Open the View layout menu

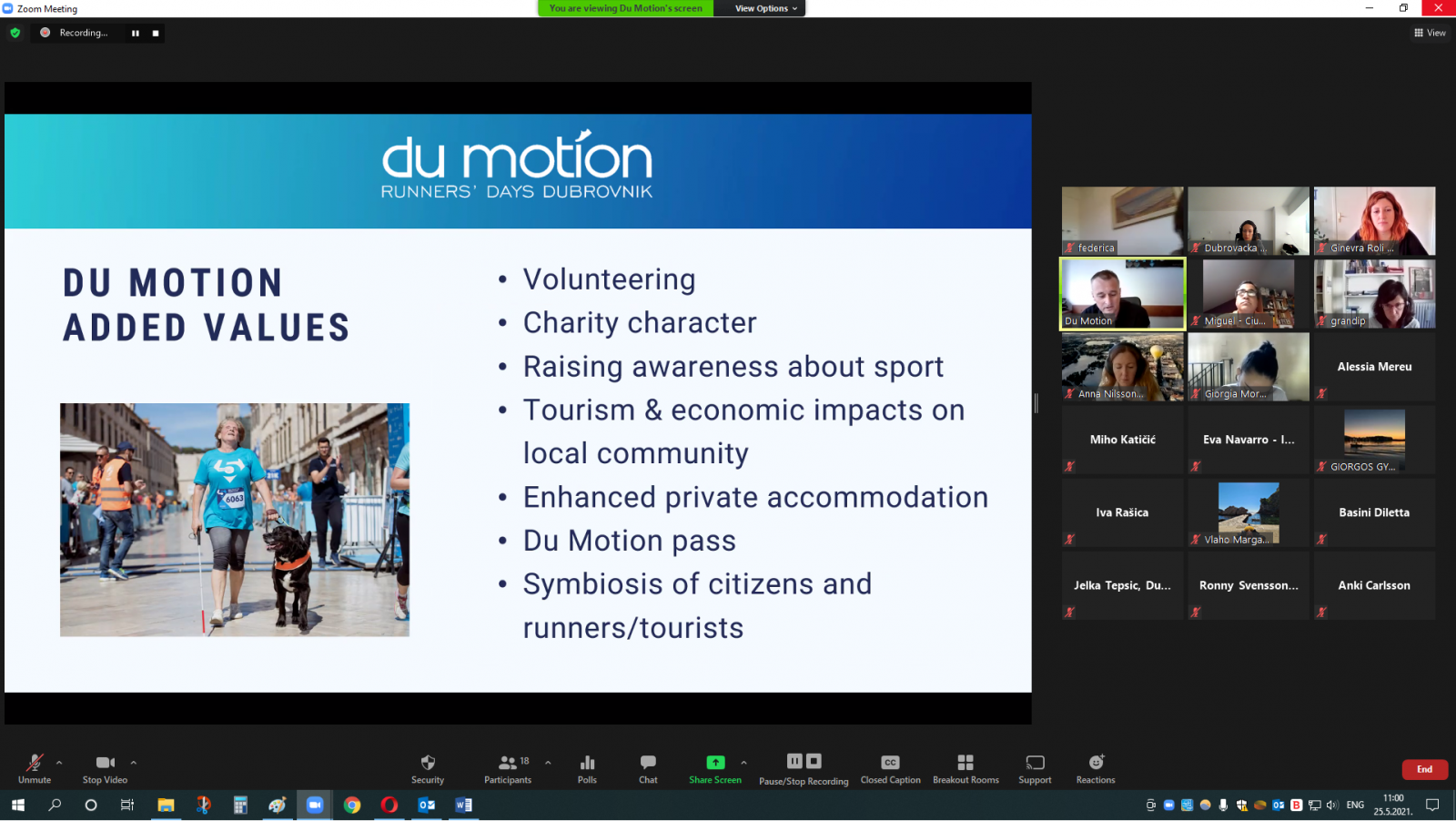[x=1430, y=33]
